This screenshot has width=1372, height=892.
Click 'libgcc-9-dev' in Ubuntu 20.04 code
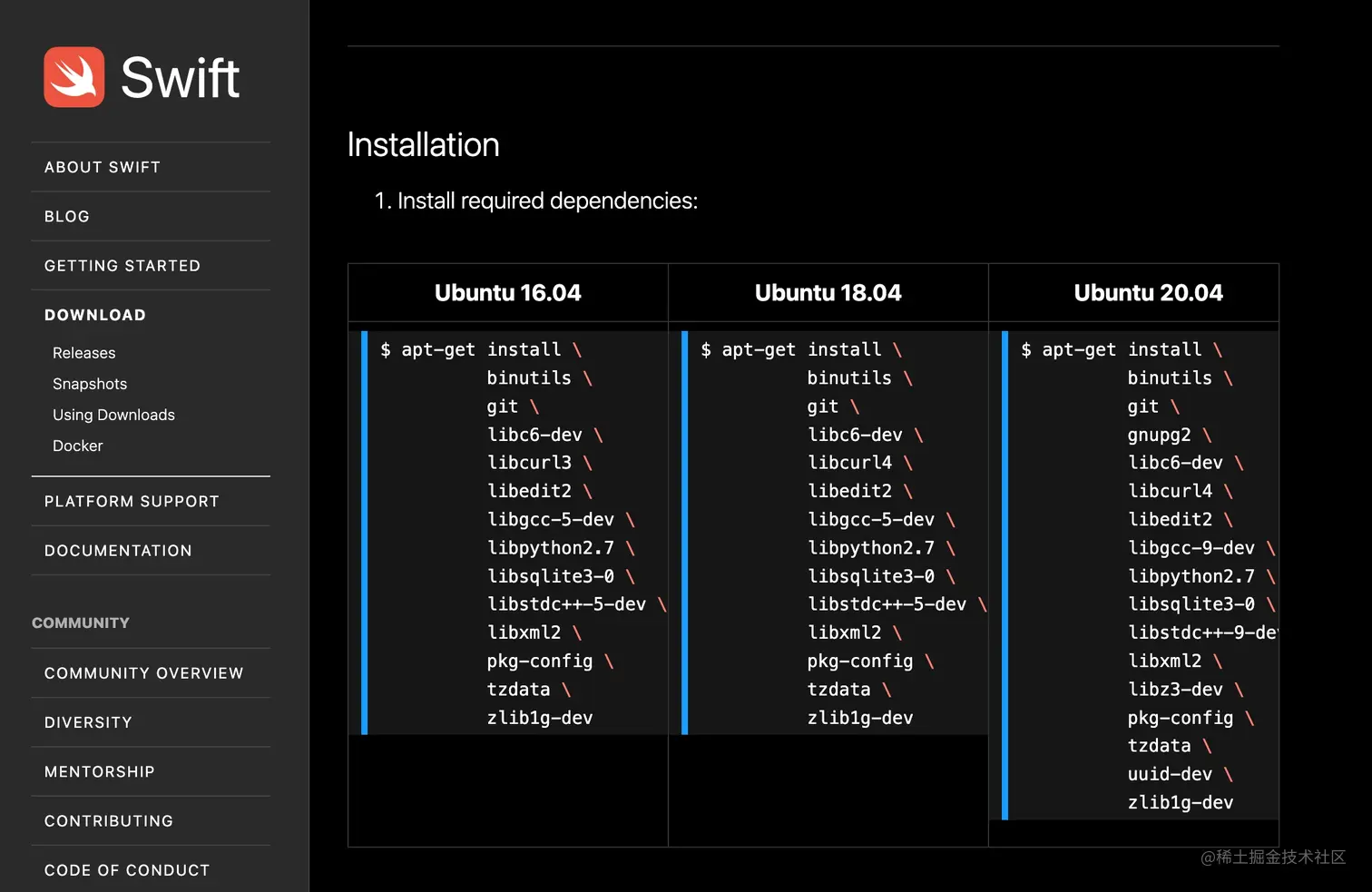(1191, 548)
